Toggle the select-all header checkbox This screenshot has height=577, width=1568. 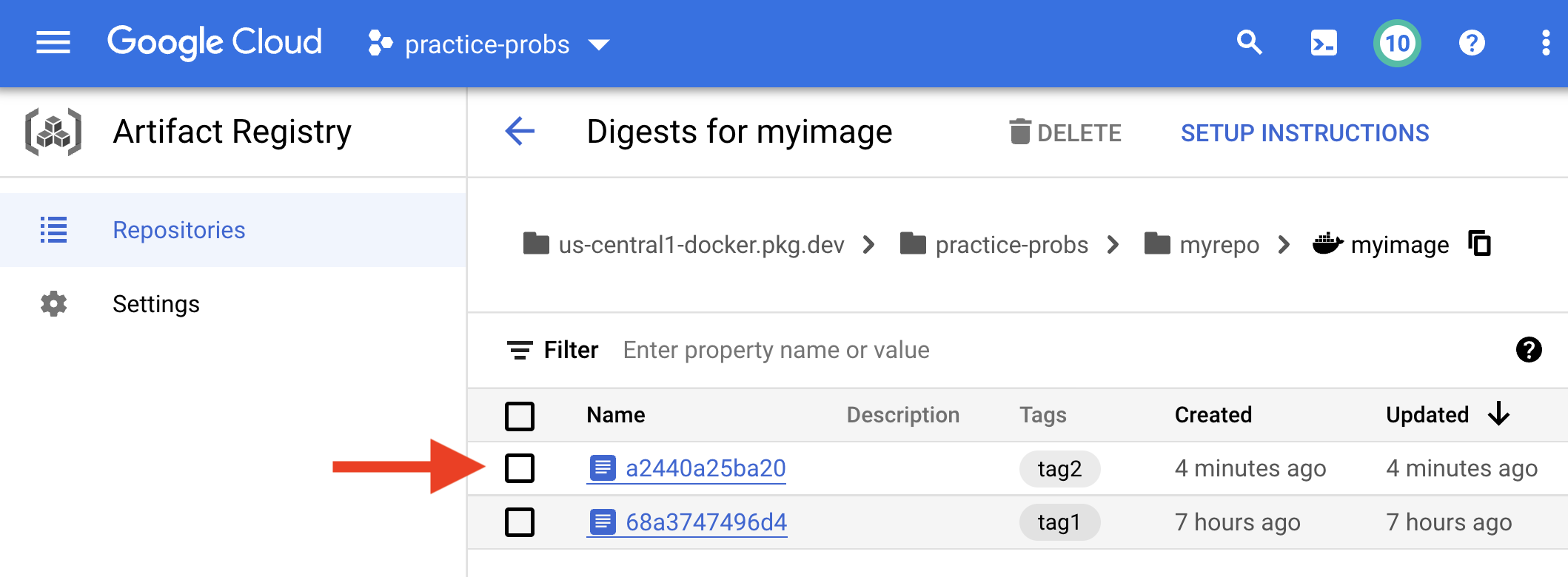(x=520, y=416)
